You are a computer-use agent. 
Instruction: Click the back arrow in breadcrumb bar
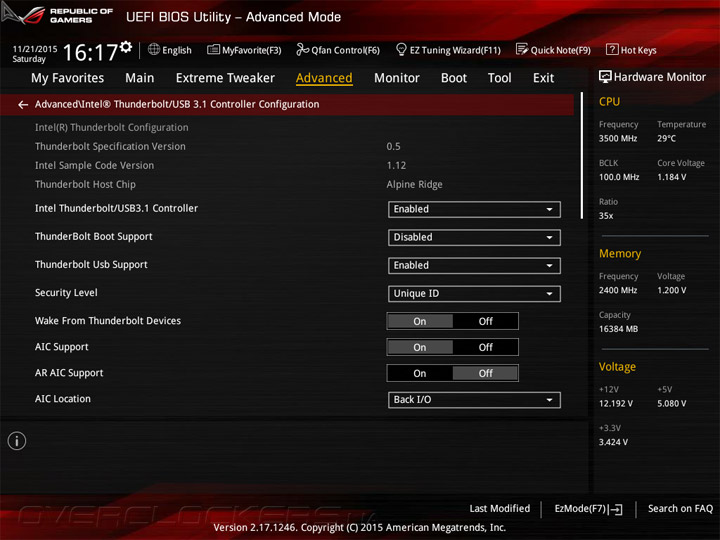pyautogui.click(x=23, y=105)
